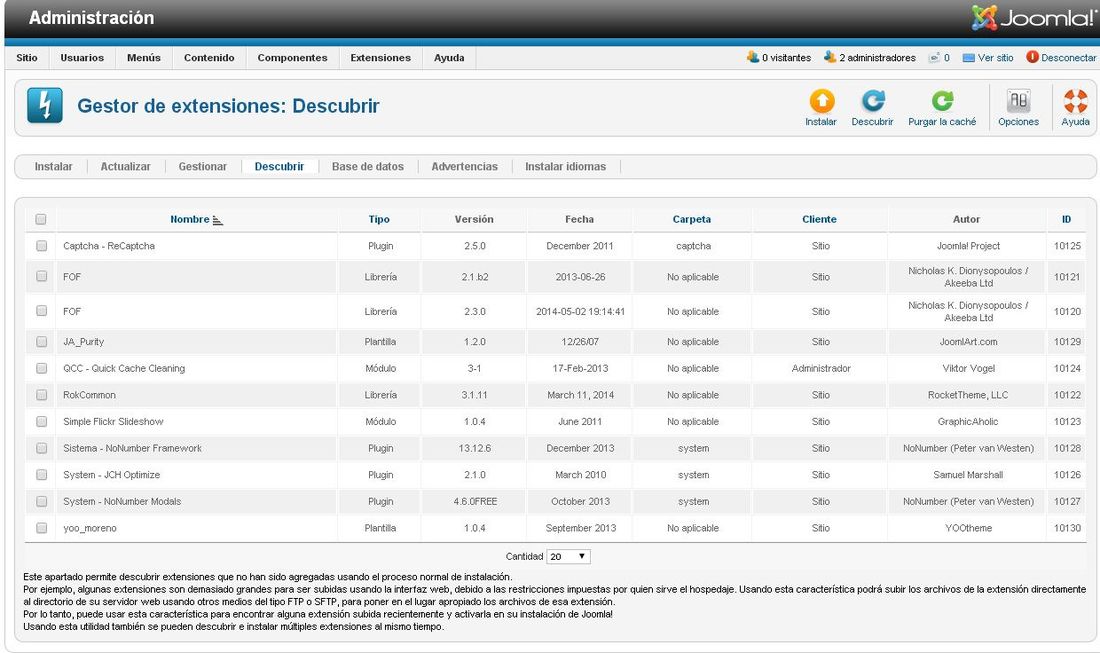Open the Opciones toolbar icon
Viewport: 1100px width, 653px height.
(1018, 101)
